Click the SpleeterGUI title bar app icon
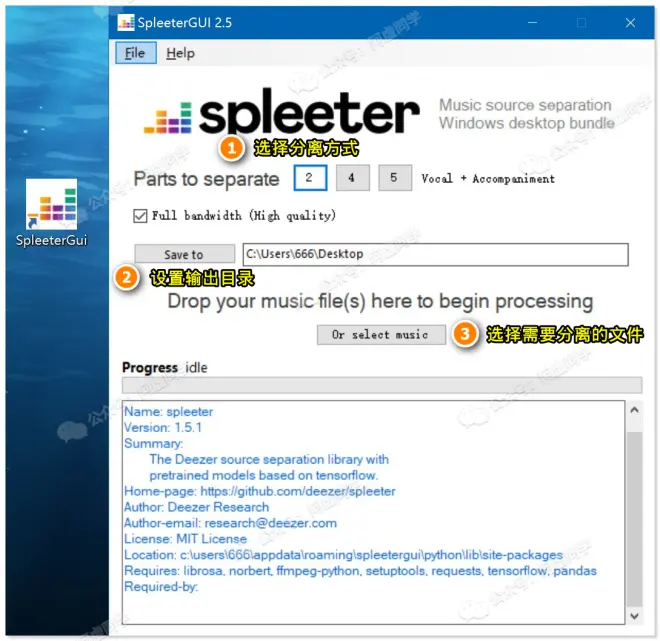Screen dimensions: 660x641 coord(126,22)
